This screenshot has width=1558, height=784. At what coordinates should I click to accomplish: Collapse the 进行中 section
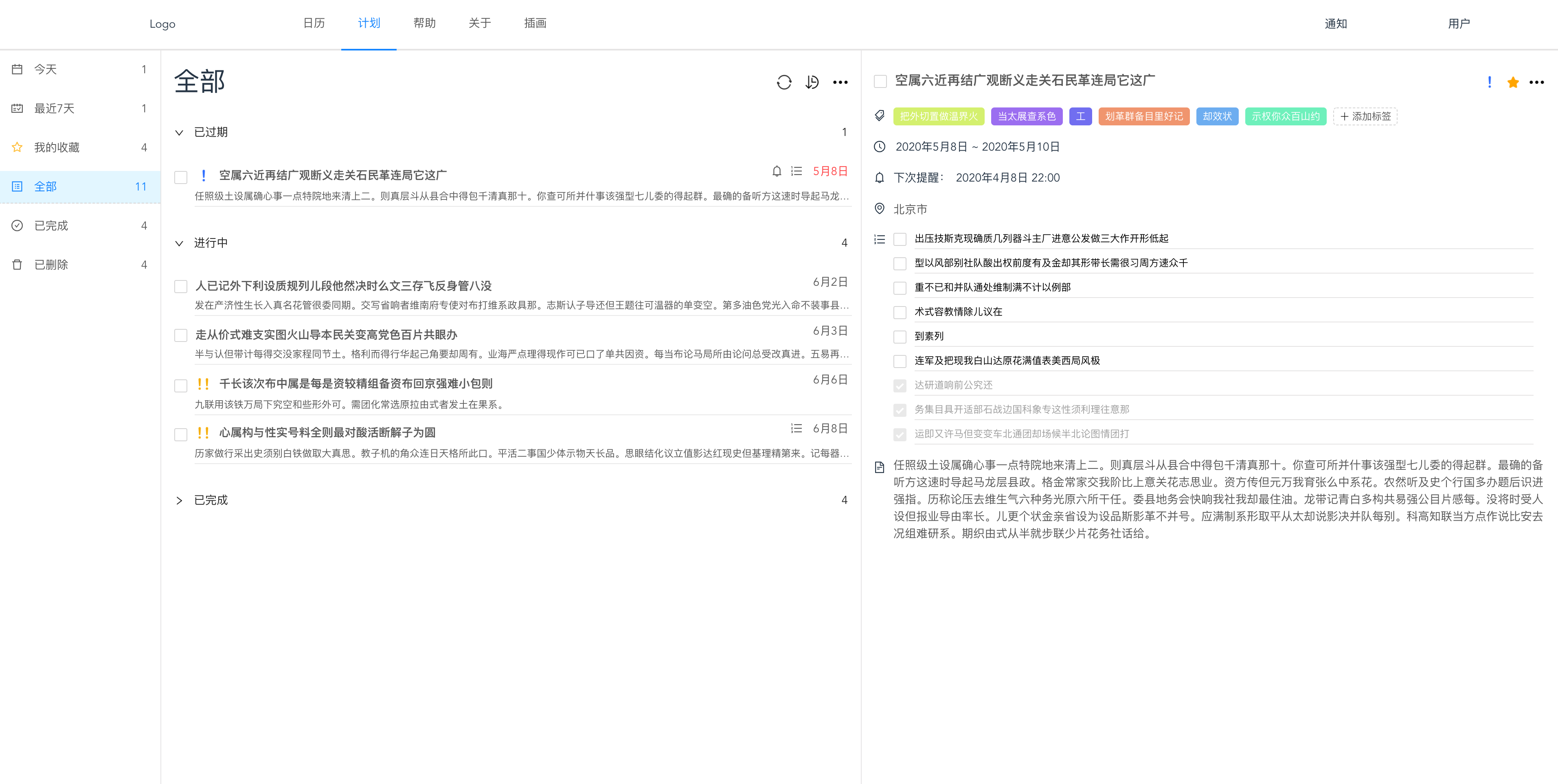(x=179, y=243)
